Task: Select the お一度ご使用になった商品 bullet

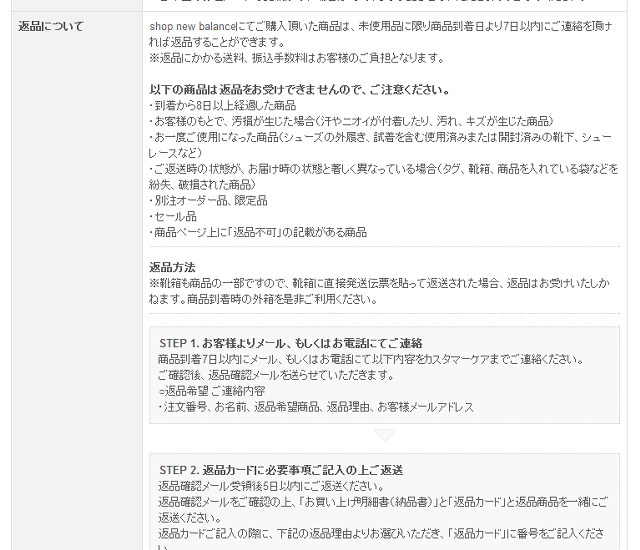Action: tap(380, 137)
